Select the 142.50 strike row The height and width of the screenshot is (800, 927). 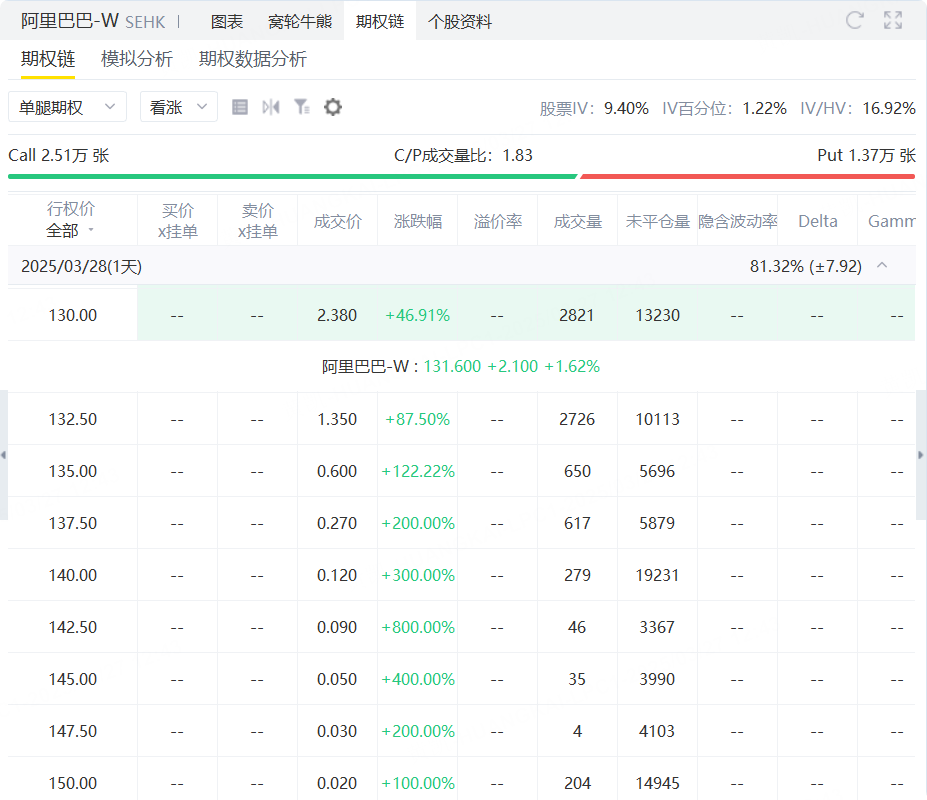coord(461,627)
